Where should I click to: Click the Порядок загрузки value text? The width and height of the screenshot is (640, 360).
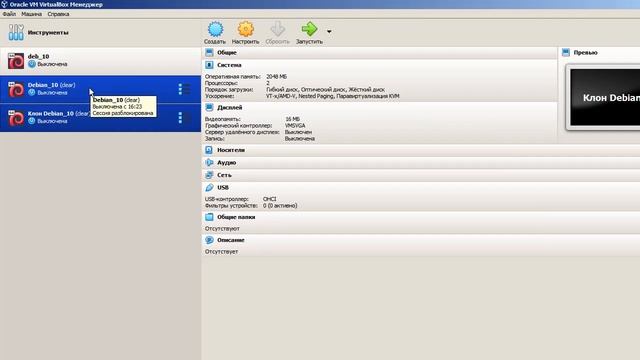(325, 89)
